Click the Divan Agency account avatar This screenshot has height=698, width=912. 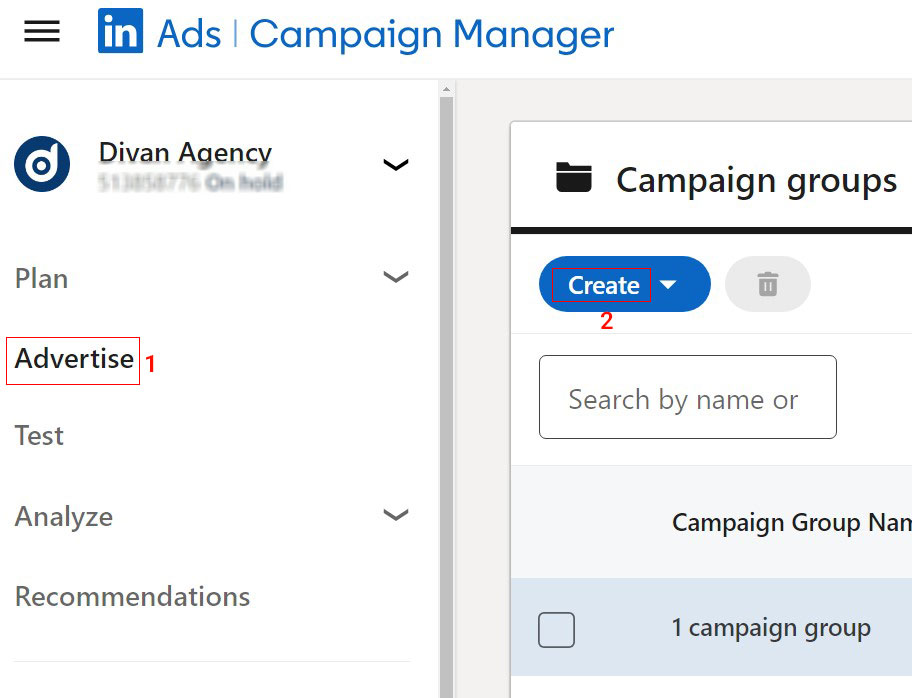(x=42, y=164)
